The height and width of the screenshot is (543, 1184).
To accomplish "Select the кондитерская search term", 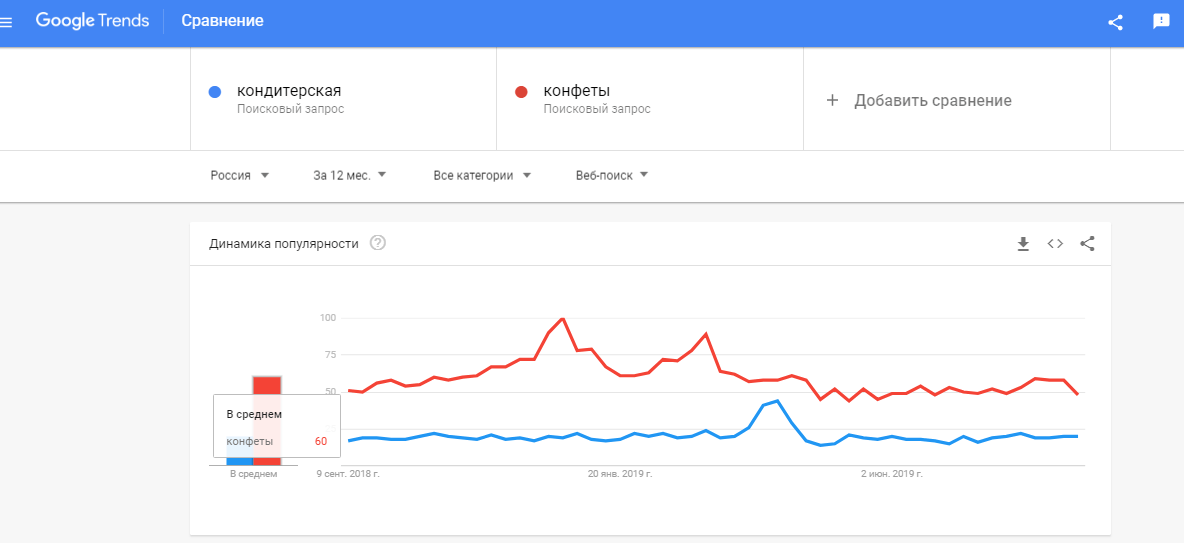I will (289, 92).
